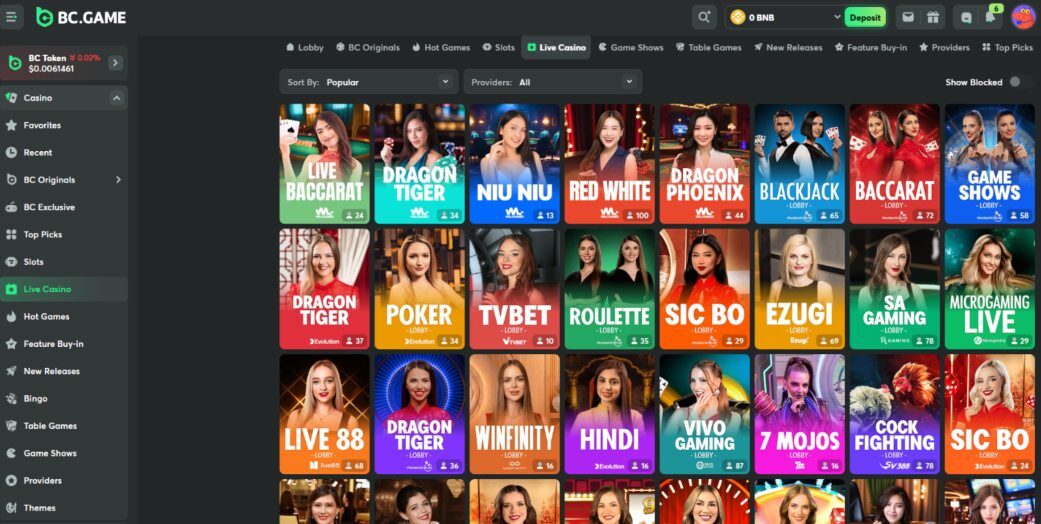
Task: Open the Dragon Phoenix game card
Action: click(x=704, y=163)
